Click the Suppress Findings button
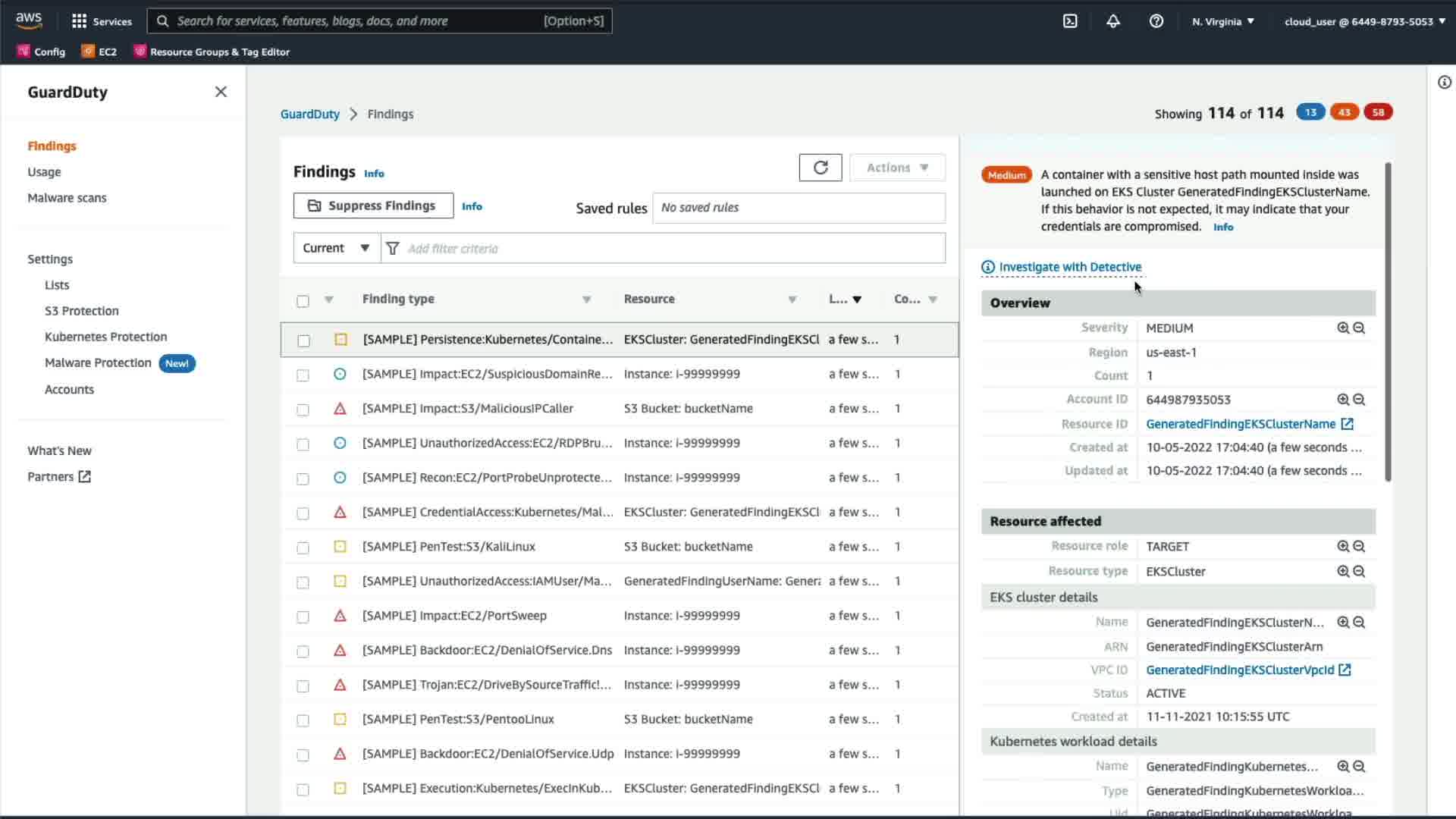Viewport: 1456px width, 819px height. [x=373, y=206]
